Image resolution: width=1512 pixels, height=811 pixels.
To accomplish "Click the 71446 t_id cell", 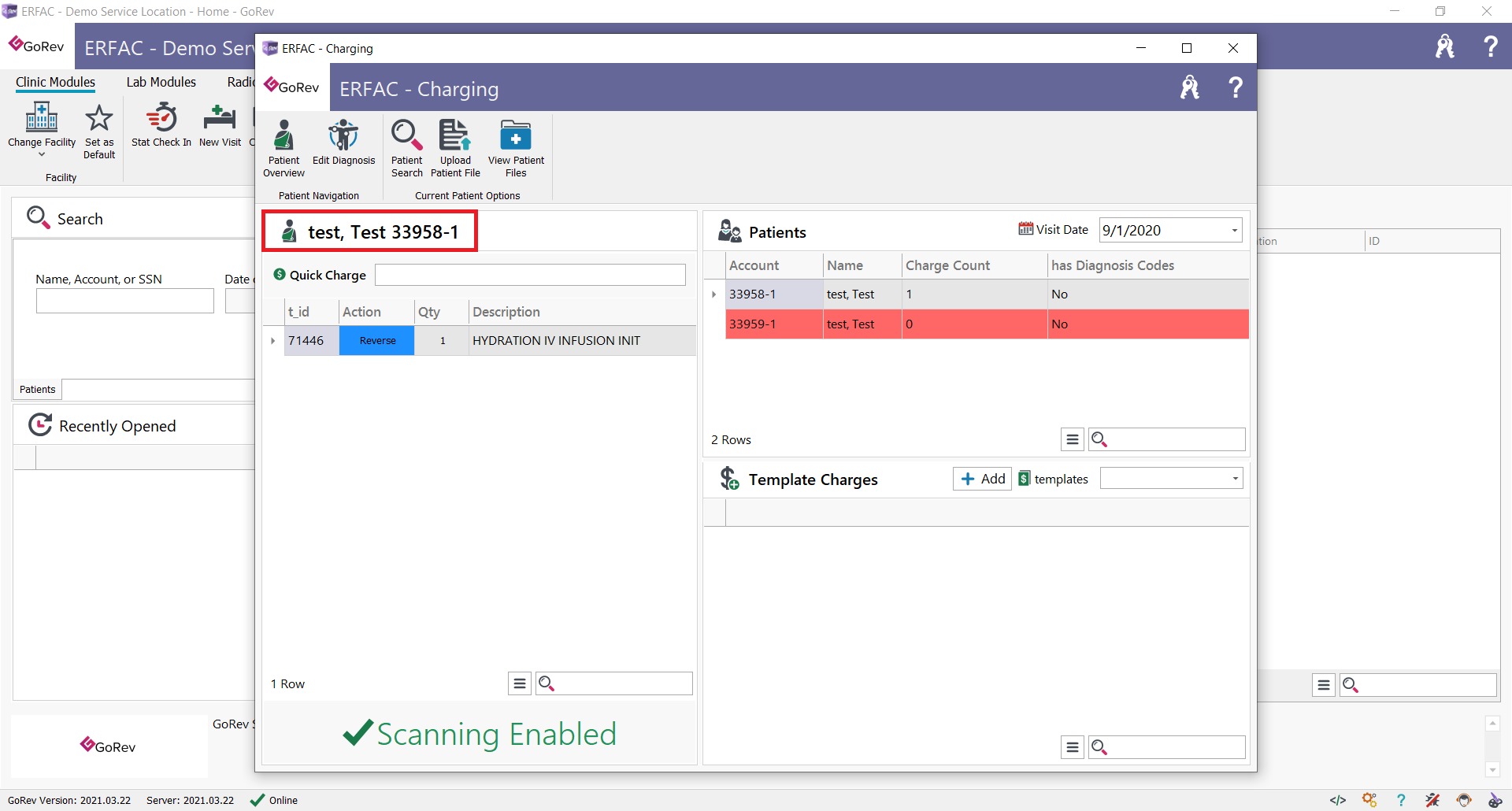I will click(311, 341).
